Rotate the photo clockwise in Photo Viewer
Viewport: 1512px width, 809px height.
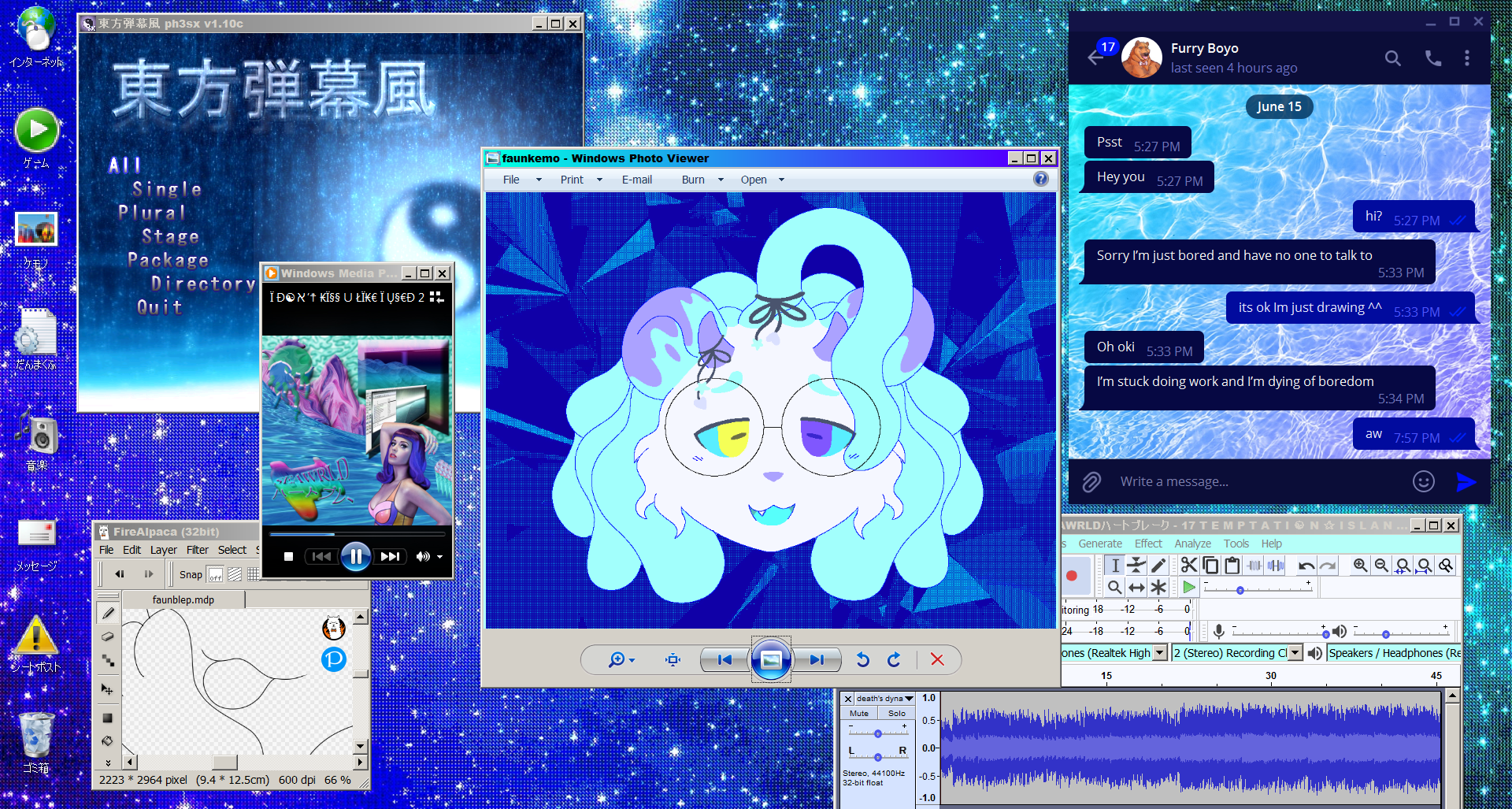[894, 659]
